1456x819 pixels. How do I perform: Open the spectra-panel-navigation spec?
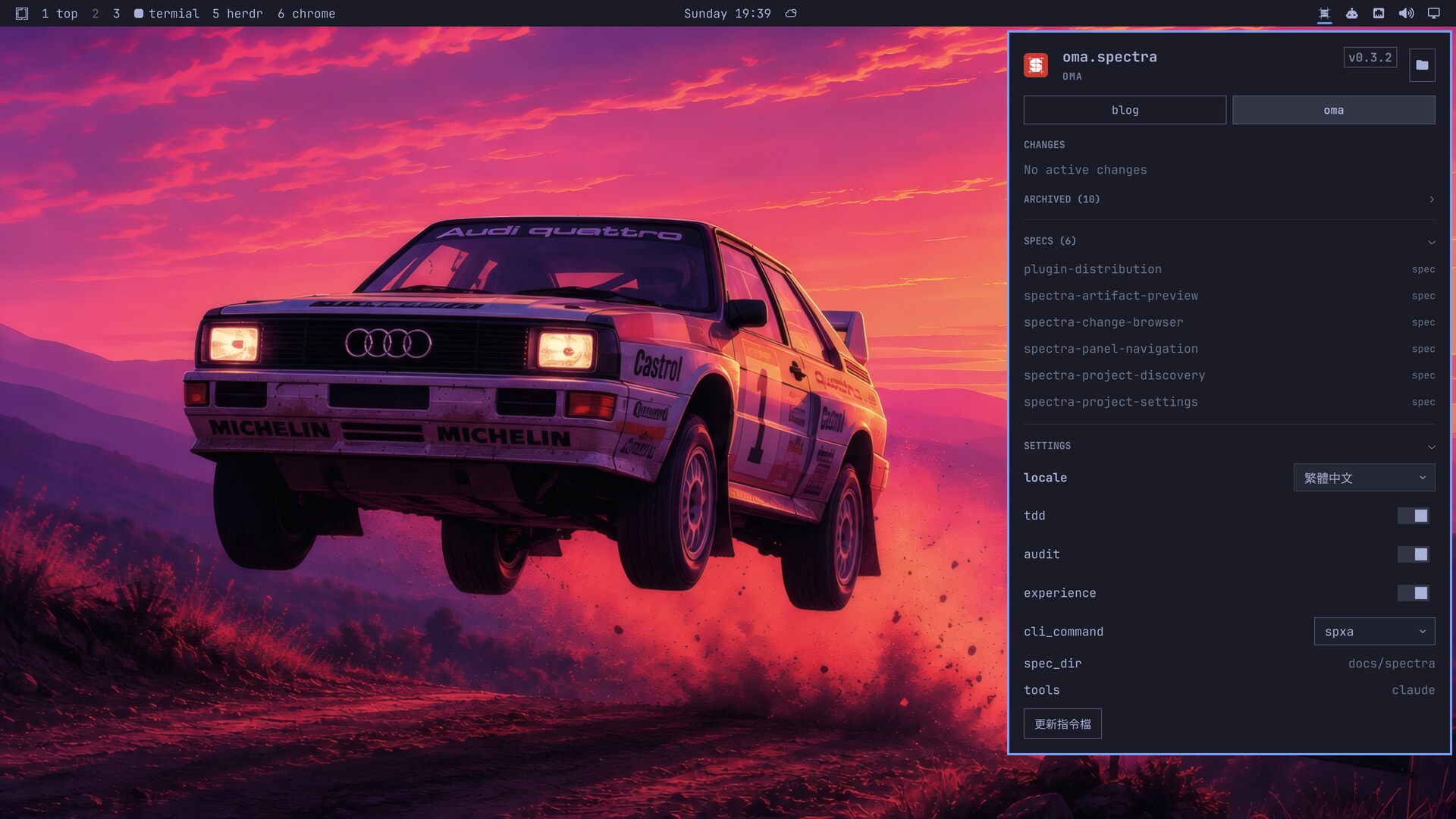(x=1229, y=349)
